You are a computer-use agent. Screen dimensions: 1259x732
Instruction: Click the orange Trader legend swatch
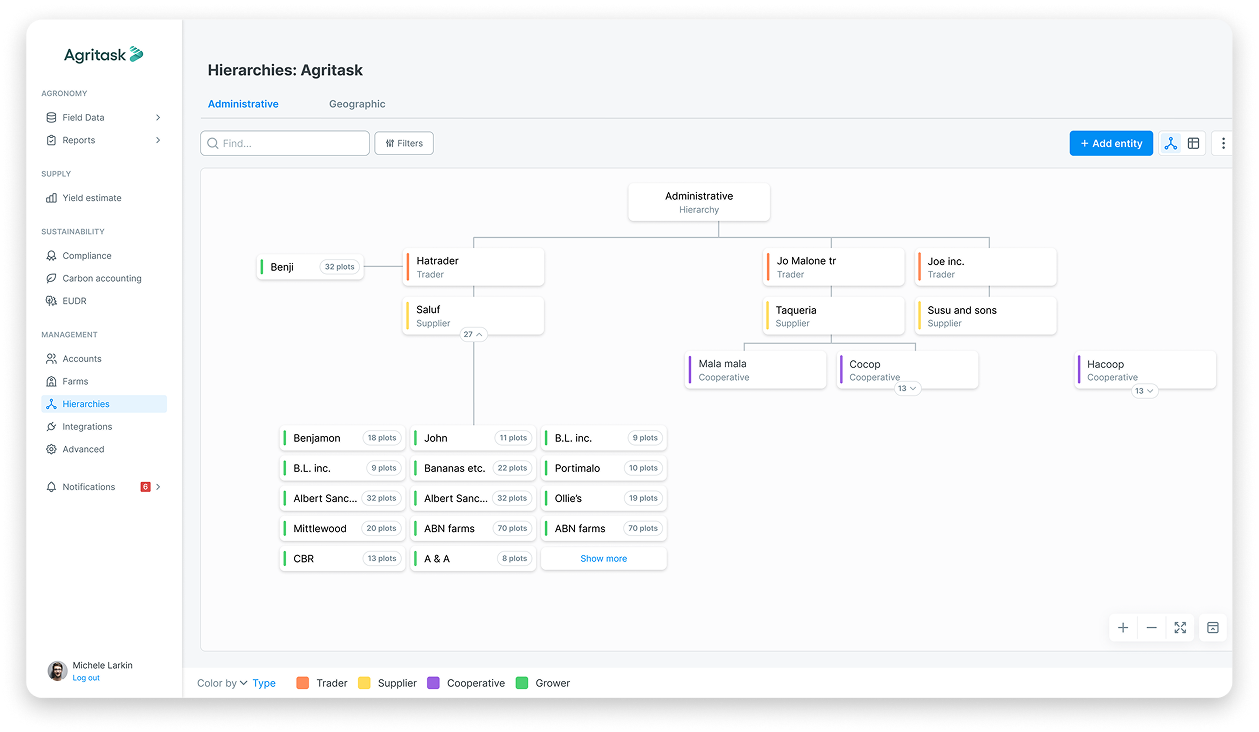coord(303,683)
